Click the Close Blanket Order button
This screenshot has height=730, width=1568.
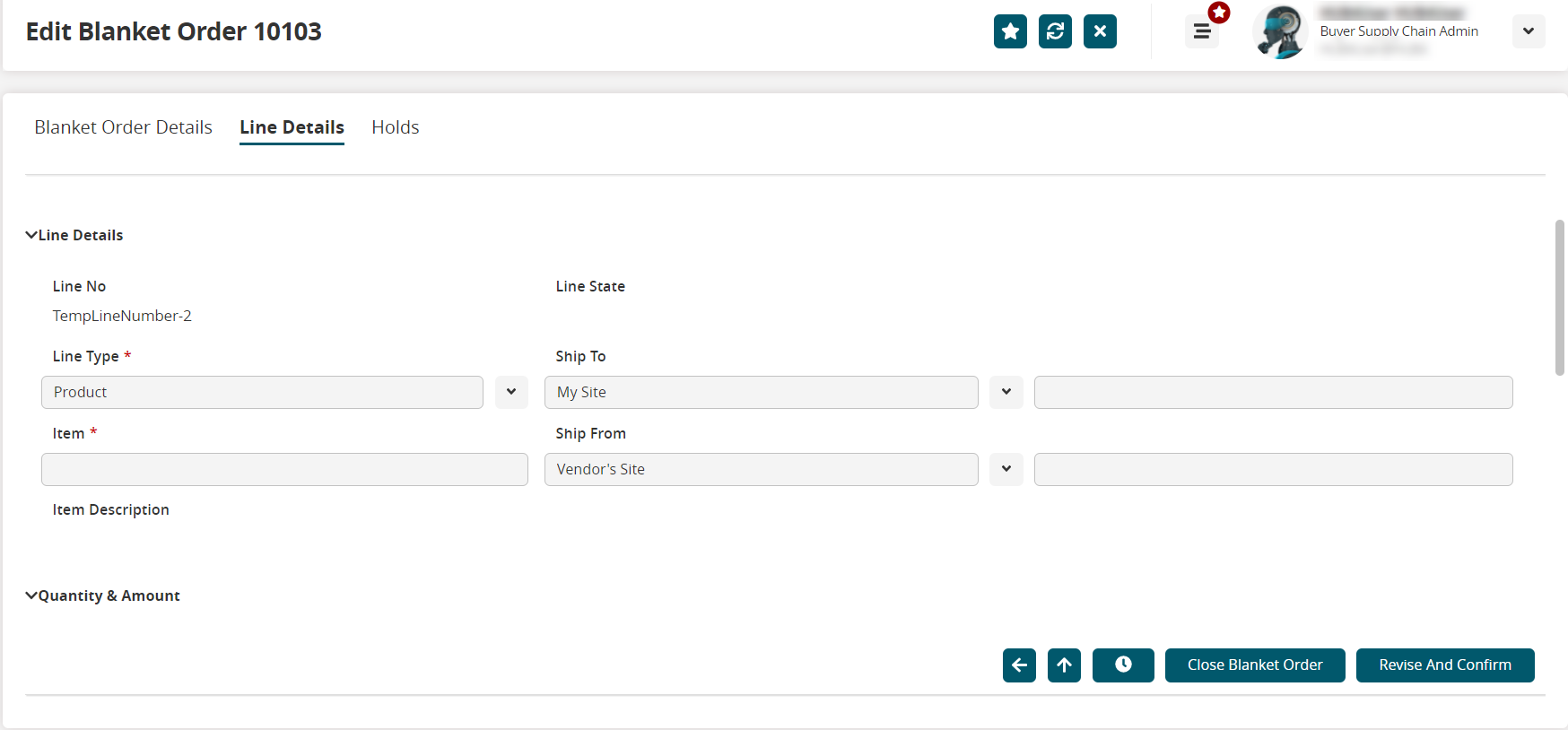click(1255, 665)
